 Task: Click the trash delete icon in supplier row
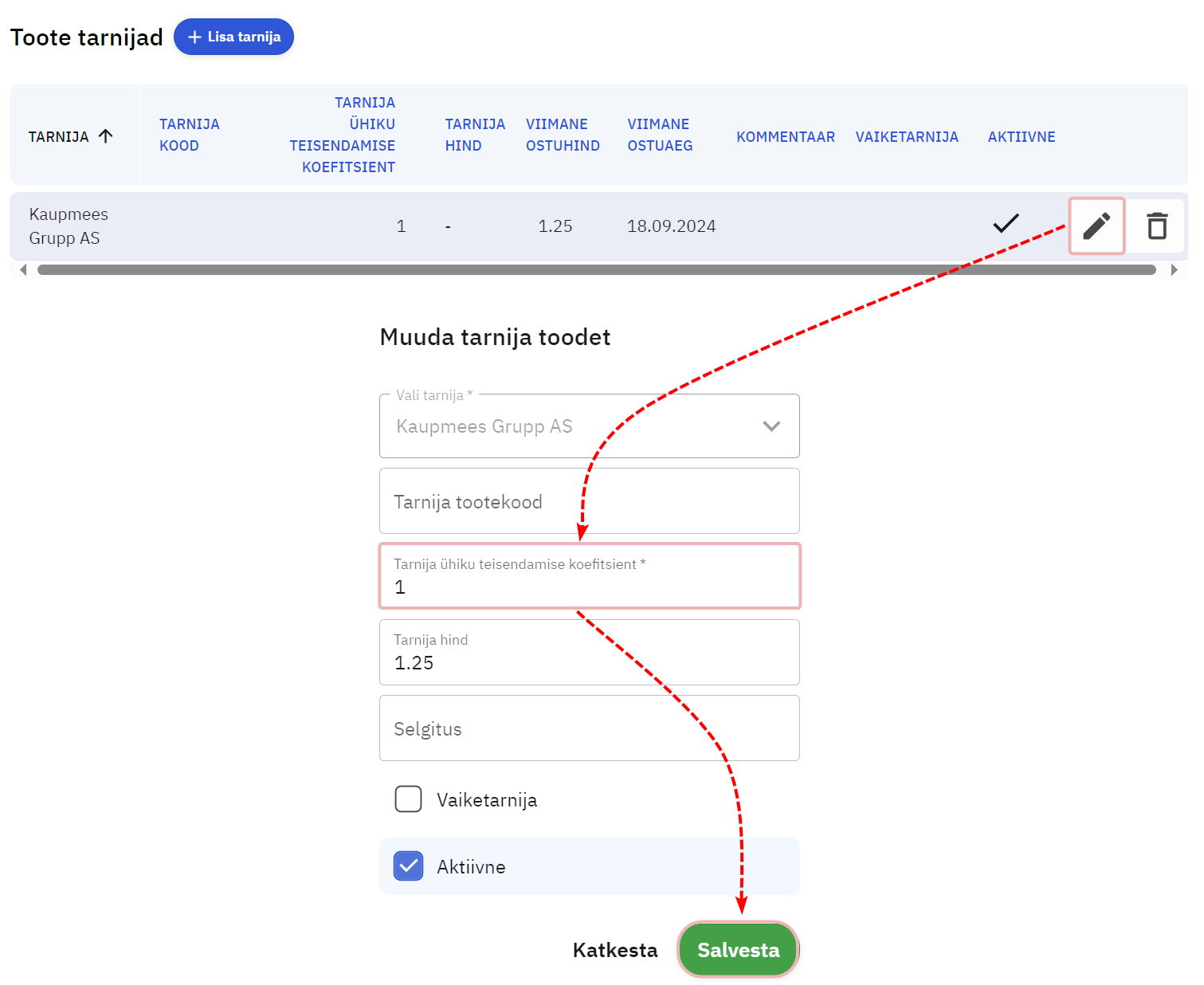tap(1157, 226)
